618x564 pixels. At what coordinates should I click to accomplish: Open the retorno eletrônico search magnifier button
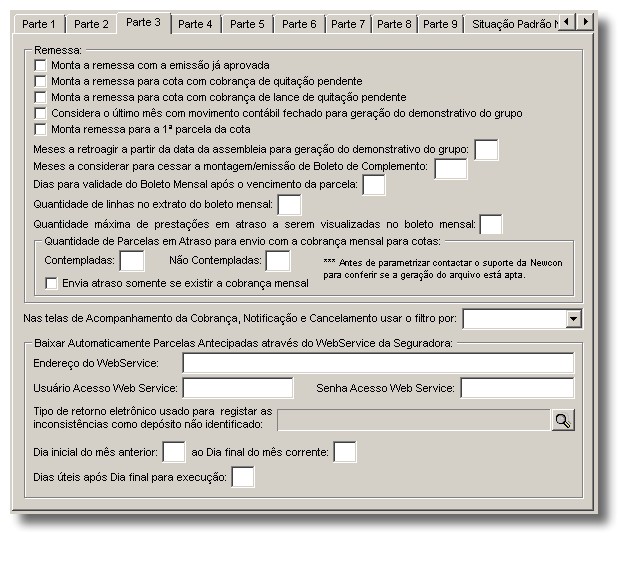click(x=563, y=420)
